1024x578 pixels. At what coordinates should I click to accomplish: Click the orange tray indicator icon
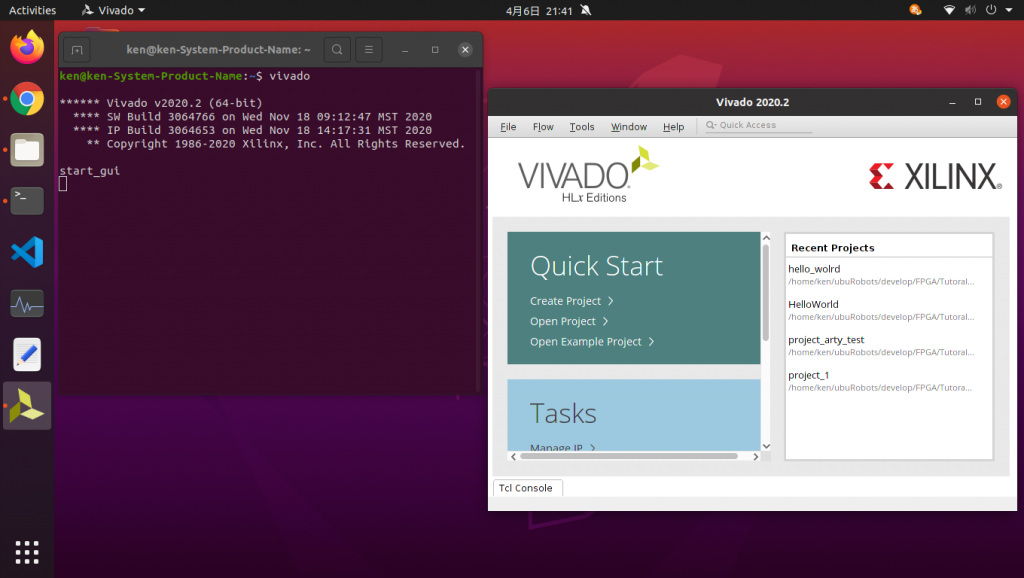tap(916, 10)
